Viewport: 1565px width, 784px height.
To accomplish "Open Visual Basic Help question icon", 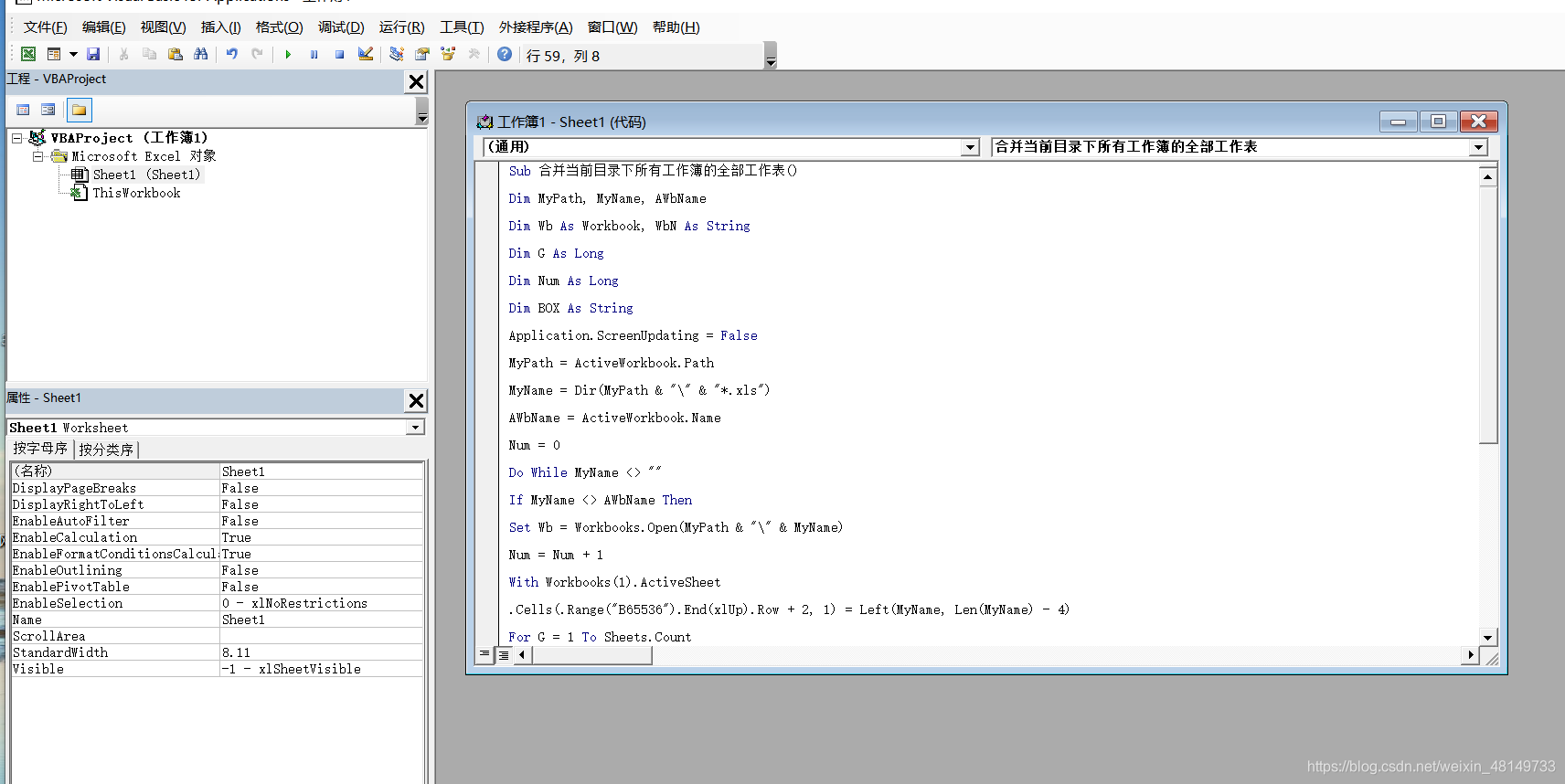I will [x=505, y=55].
